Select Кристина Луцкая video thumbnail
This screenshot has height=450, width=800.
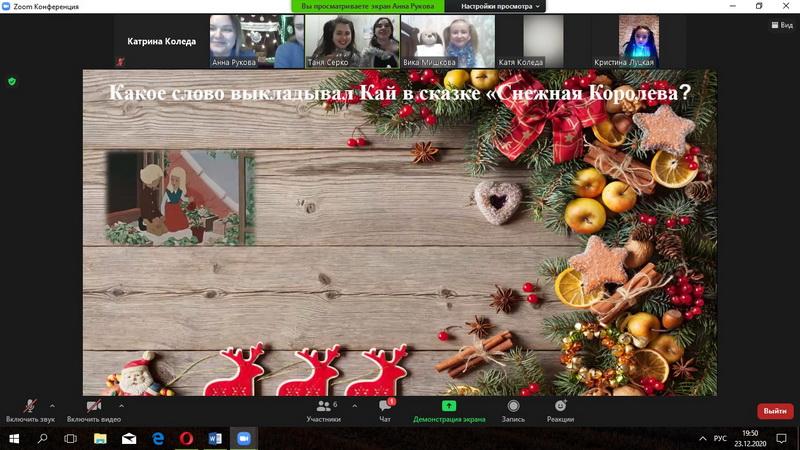[639, 41]
